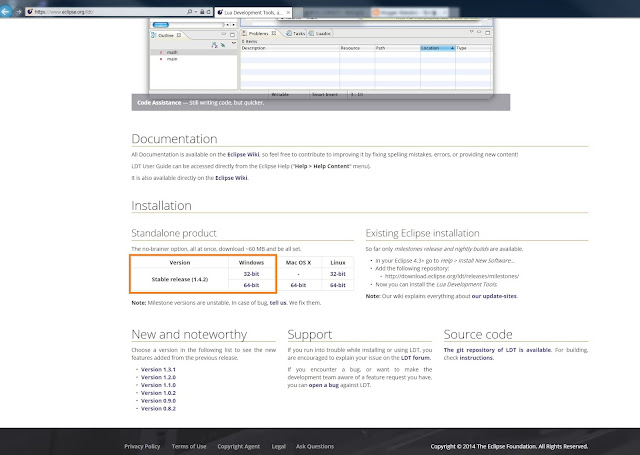
Task: Click the 'New and noteworthy' heading
Action: [189, 335]
